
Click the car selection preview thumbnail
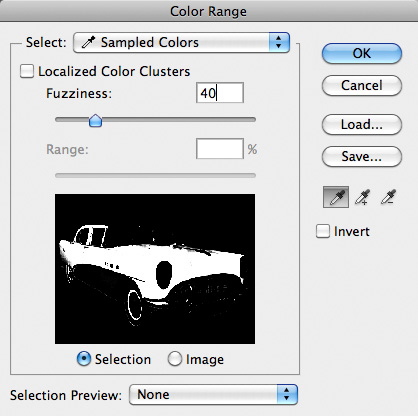pos(155,269)
